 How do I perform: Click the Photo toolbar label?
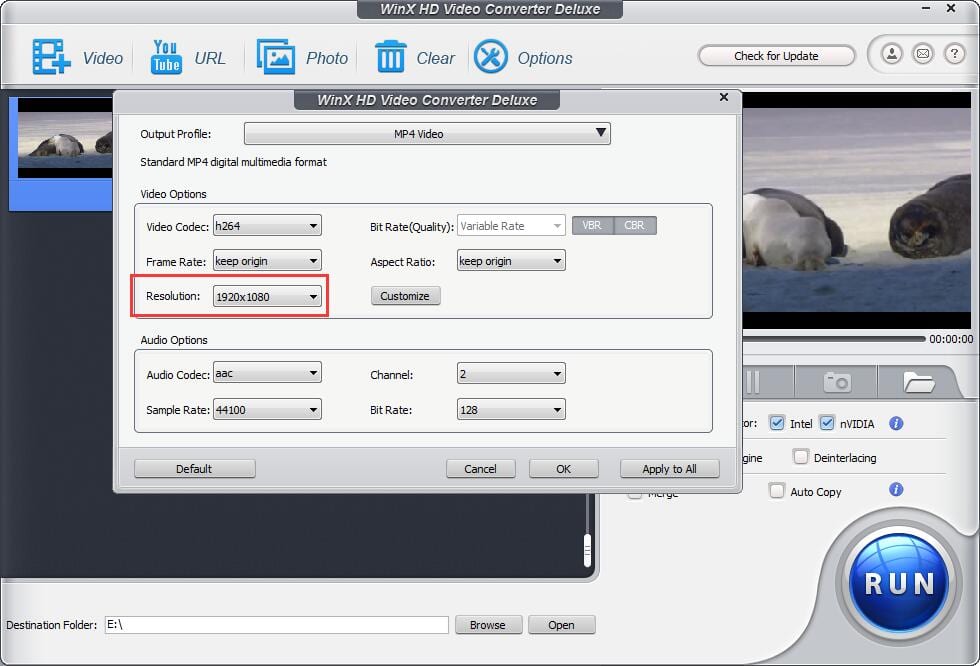point(327,58)
